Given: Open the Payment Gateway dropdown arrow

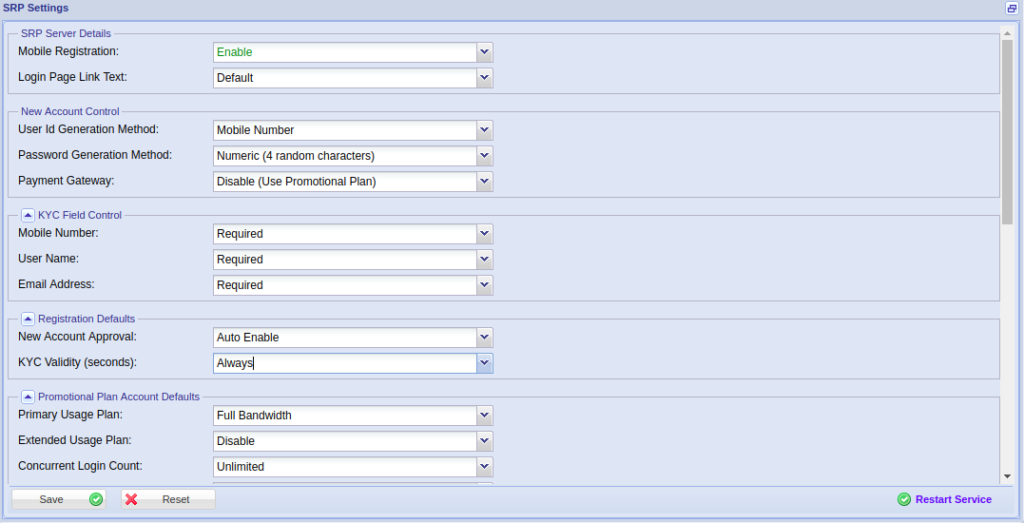Looking at the screenshot, I should 484,182.
